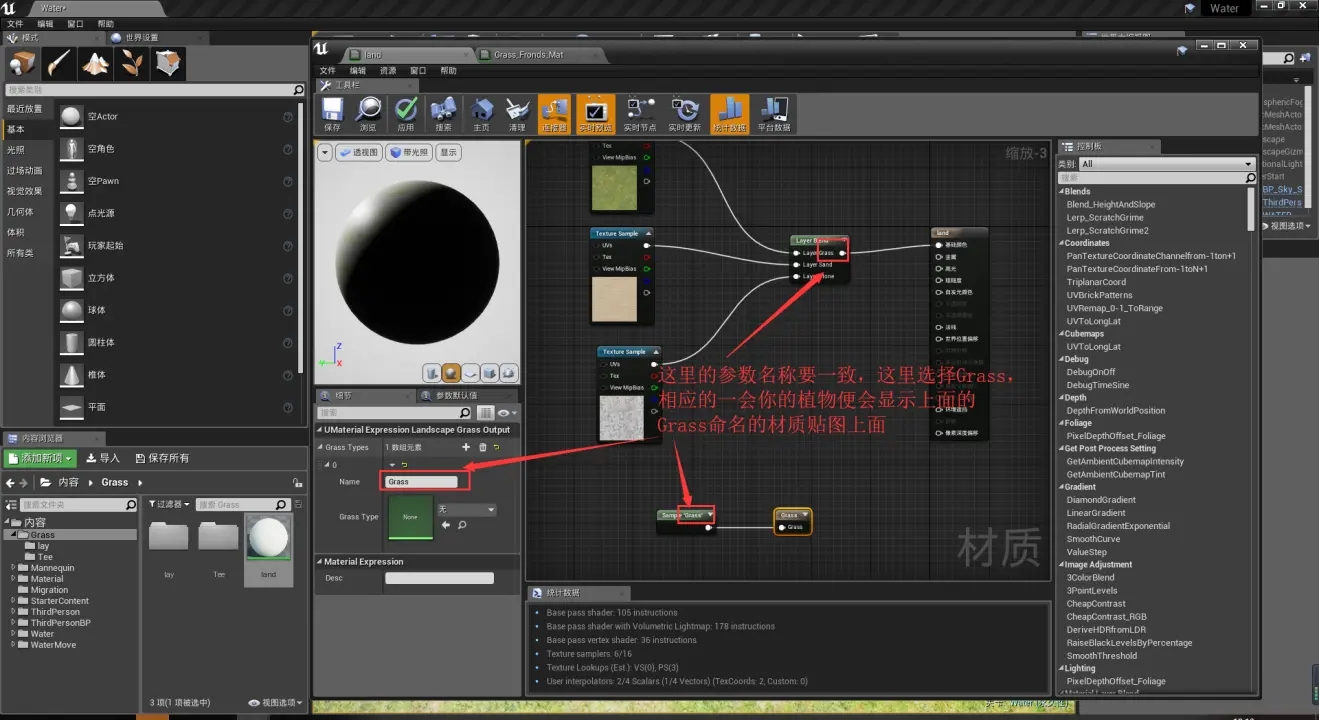Screen dimensions: 1319x720
Task: Toggle 实时节点 (Live Nodes) button
Action: (640, 114)
